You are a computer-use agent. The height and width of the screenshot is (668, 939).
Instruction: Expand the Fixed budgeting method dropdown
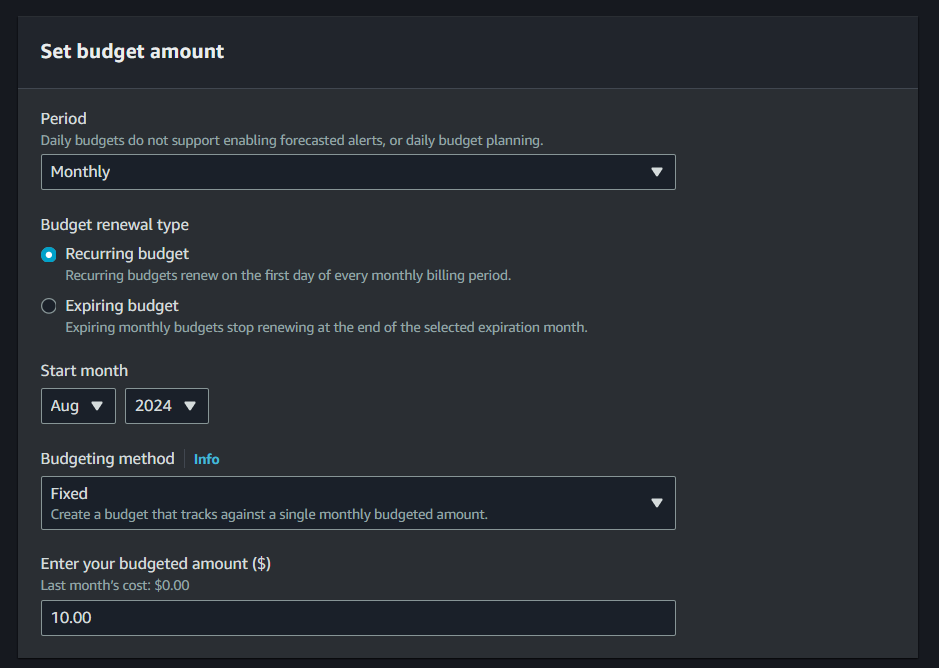pos(357,503)
